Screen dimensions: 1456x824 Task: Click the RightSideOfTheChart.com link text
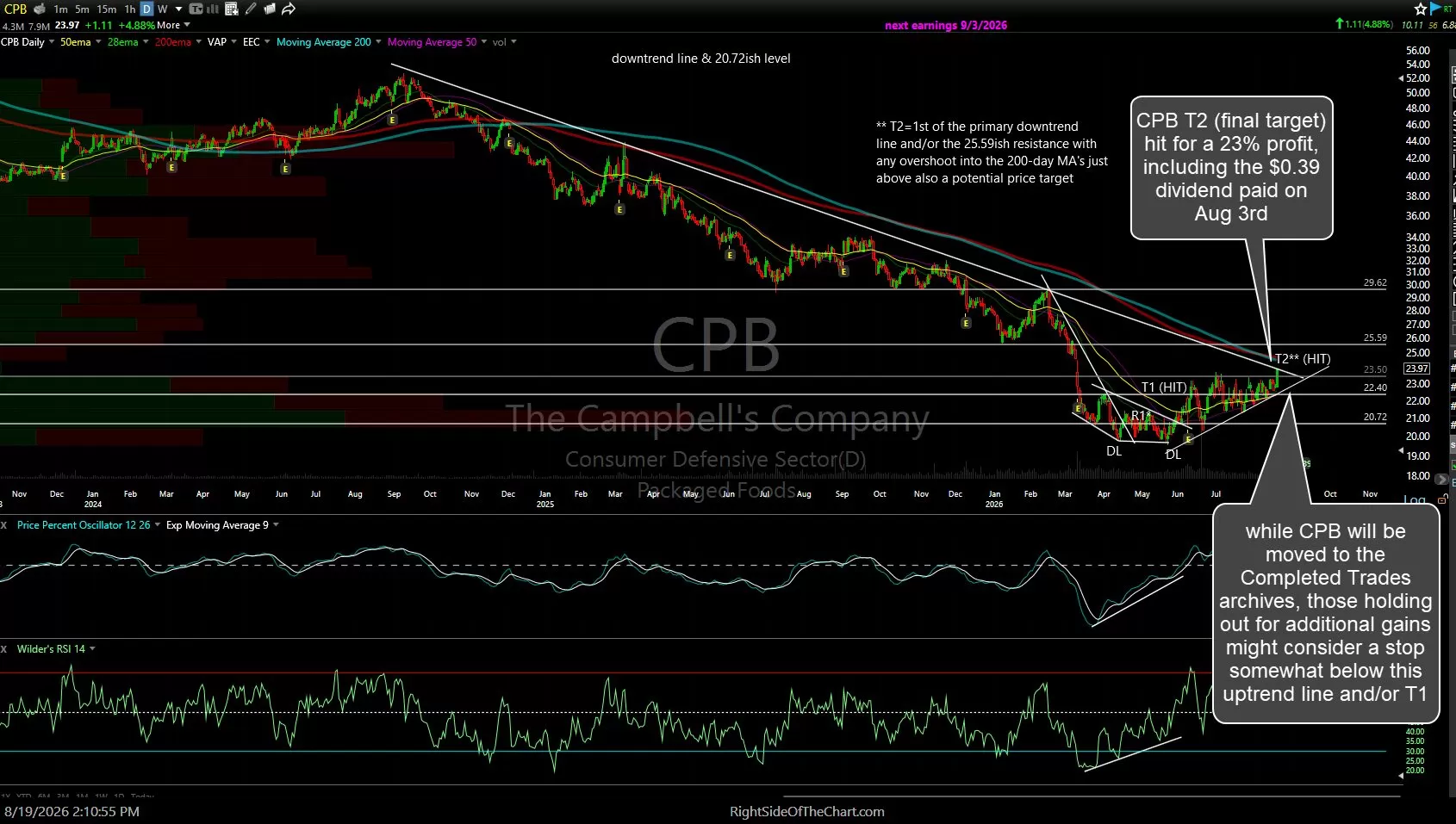[x=806, y=811]
